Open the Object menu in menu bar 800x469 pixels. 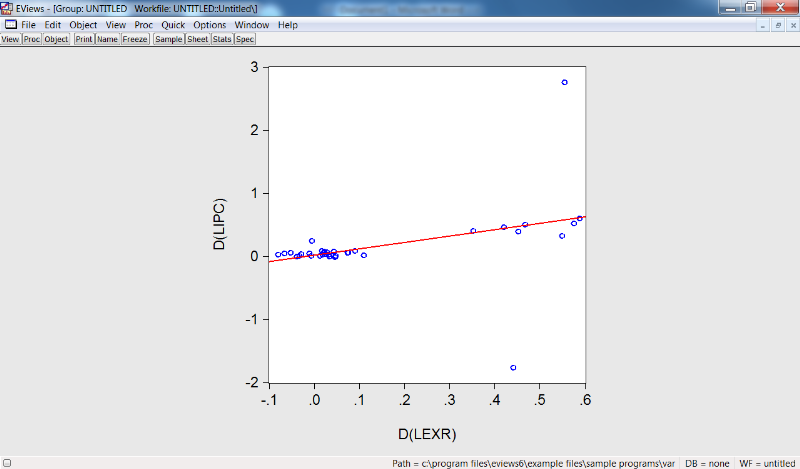pyautogui.click(x=83, y=25)
